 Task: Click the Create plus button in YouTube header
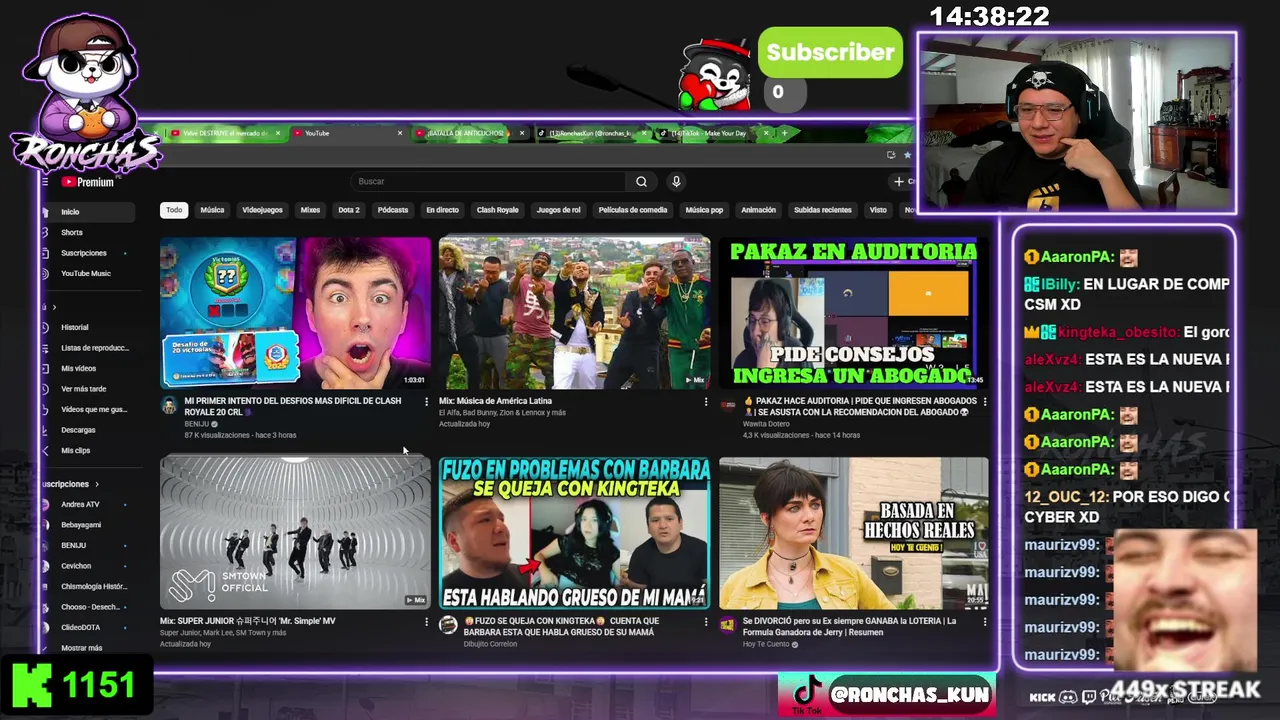[903, 181]
